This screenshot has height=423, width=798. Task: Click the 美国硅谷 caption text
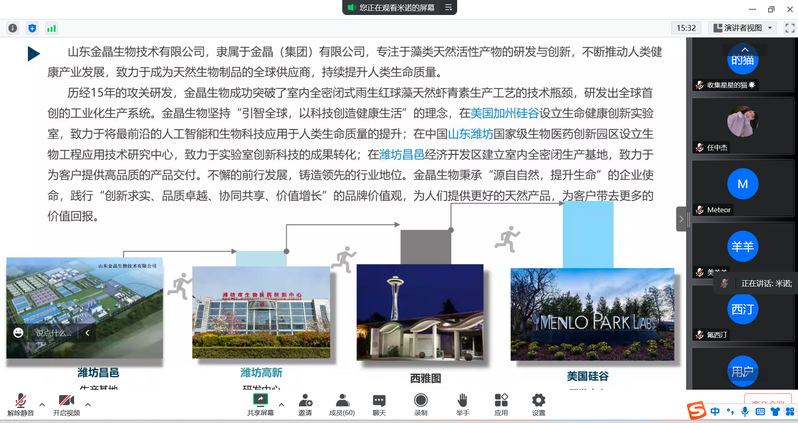(x=588, y=376)
